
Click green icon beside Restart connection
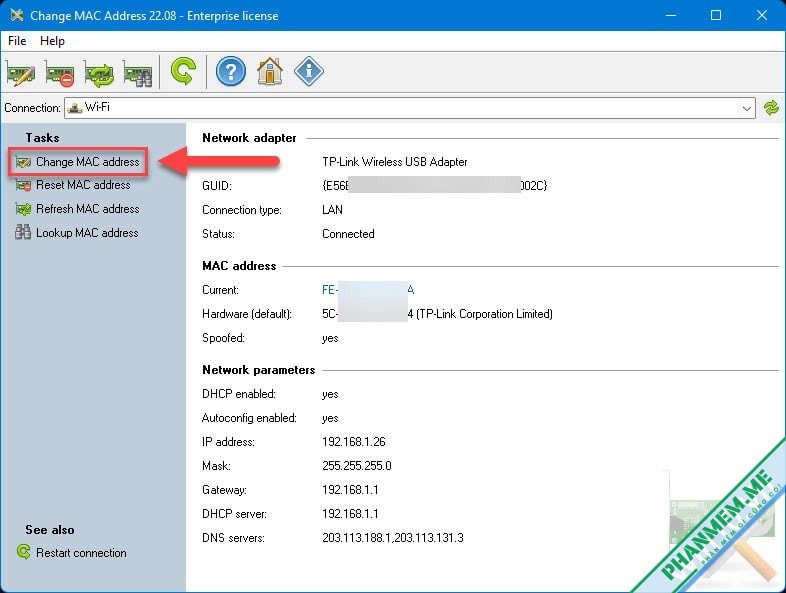pyautogui.click(x=23, y=552)
